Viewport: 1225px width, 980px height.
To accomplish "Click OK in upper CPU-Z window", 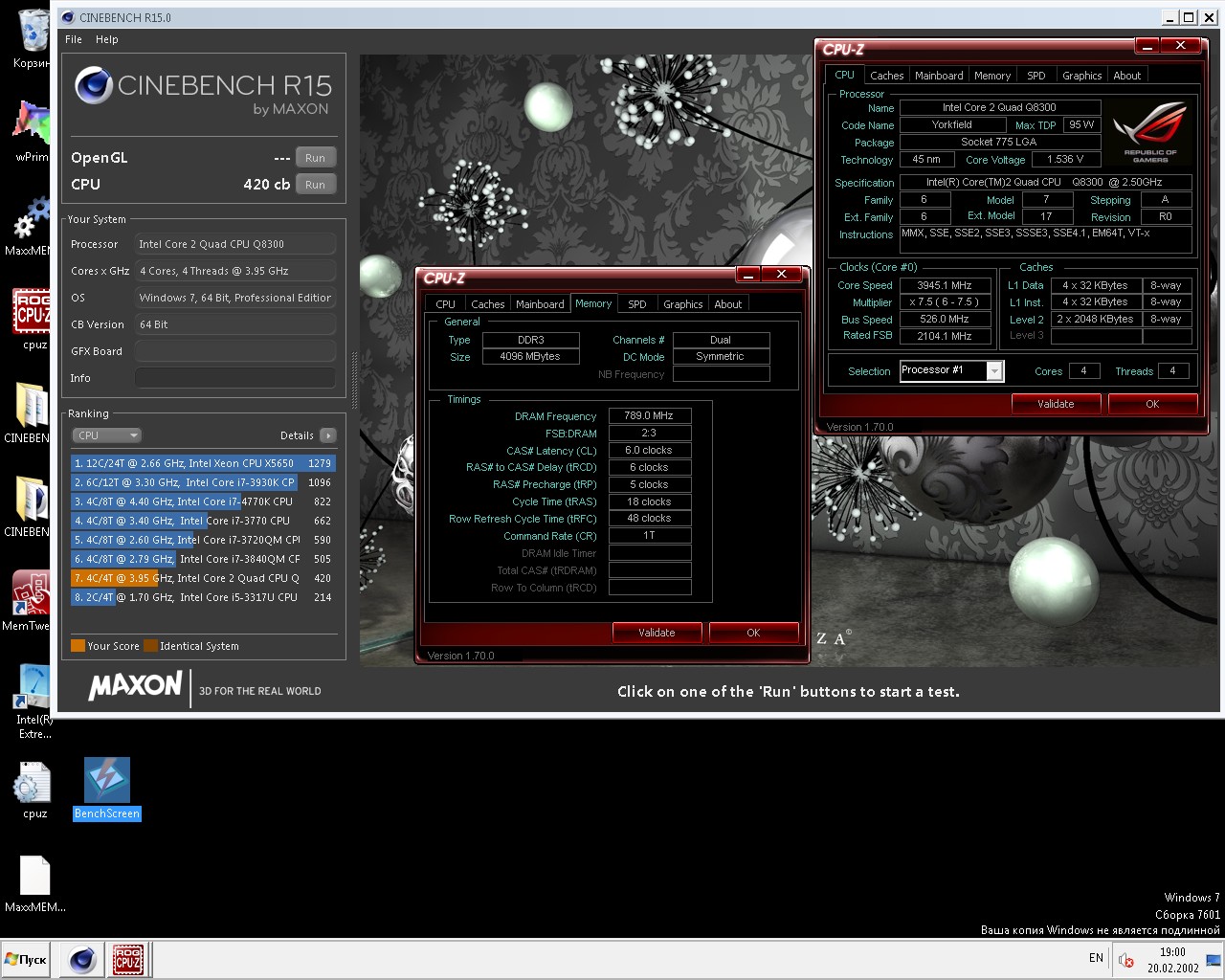I will 1152,404.
